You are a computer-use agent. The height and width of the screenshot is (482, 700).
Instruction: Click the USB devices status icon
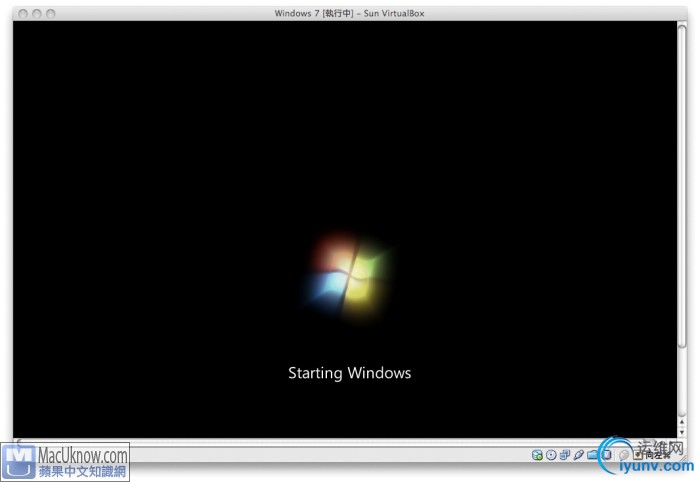point(579,455)
